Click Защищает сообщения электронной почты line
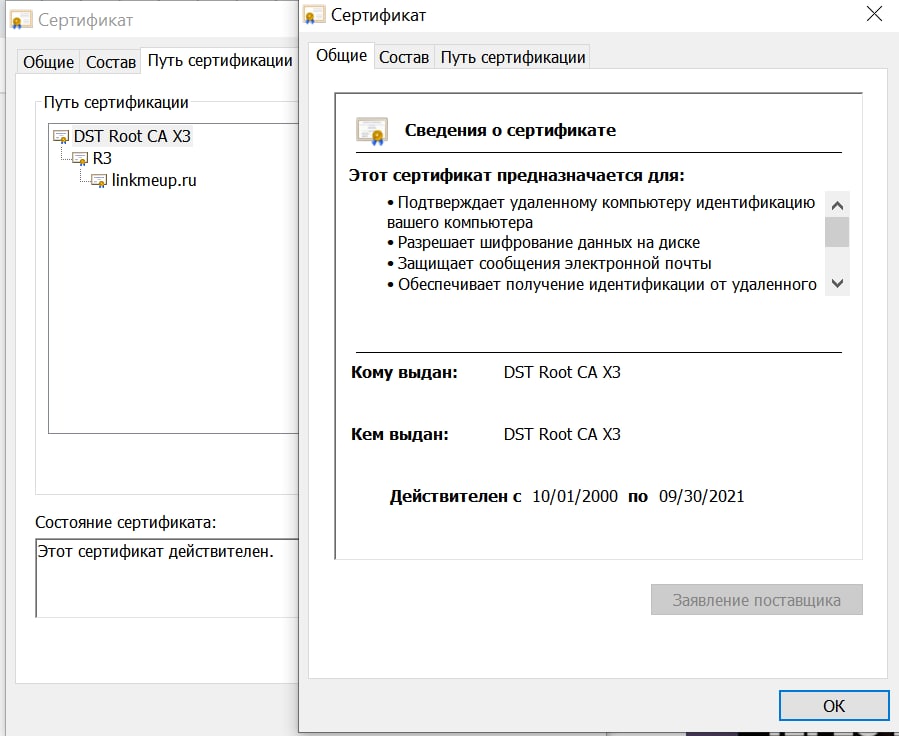899x736 pixels. point(549,264)
